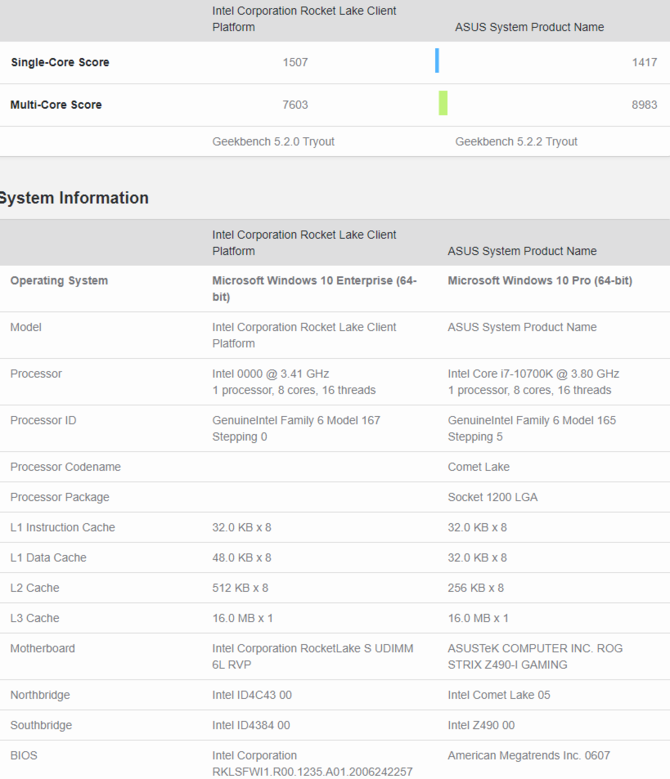Click Geekbench 5.2.0 Tryout version text
670x779 pixels.
pos(273,142)
